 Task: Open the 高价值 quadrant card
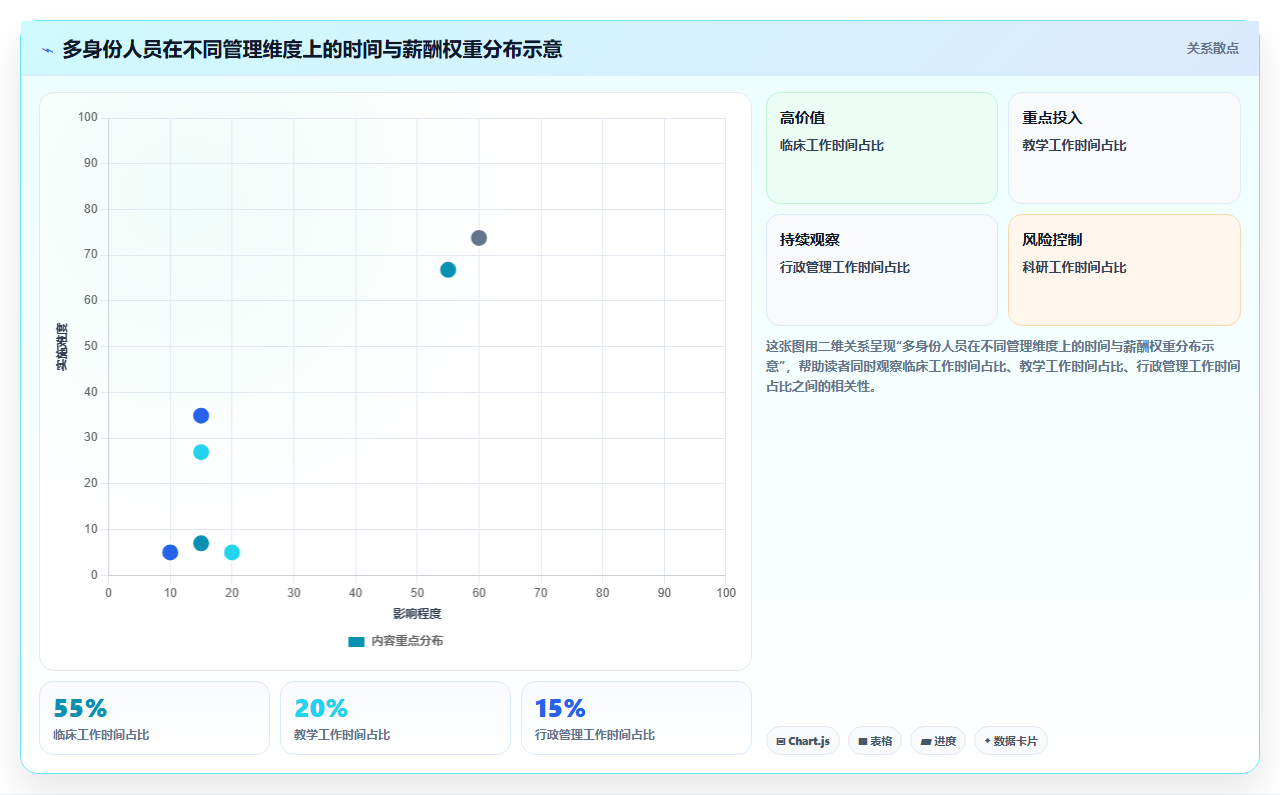[x=882, y=148]
